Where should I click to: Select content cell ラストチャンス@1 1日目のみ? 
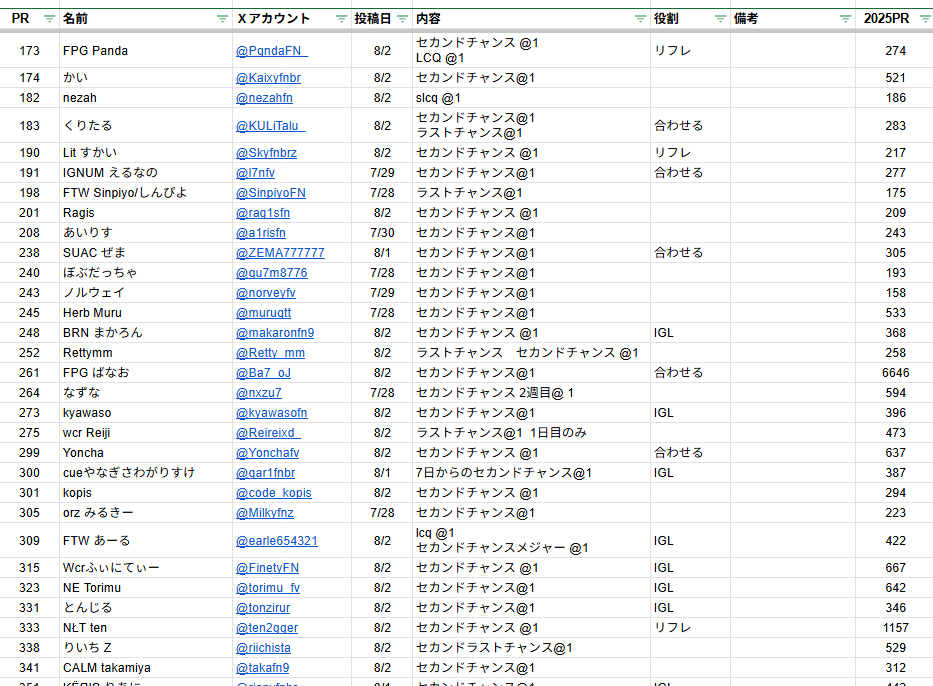point(531,433)
